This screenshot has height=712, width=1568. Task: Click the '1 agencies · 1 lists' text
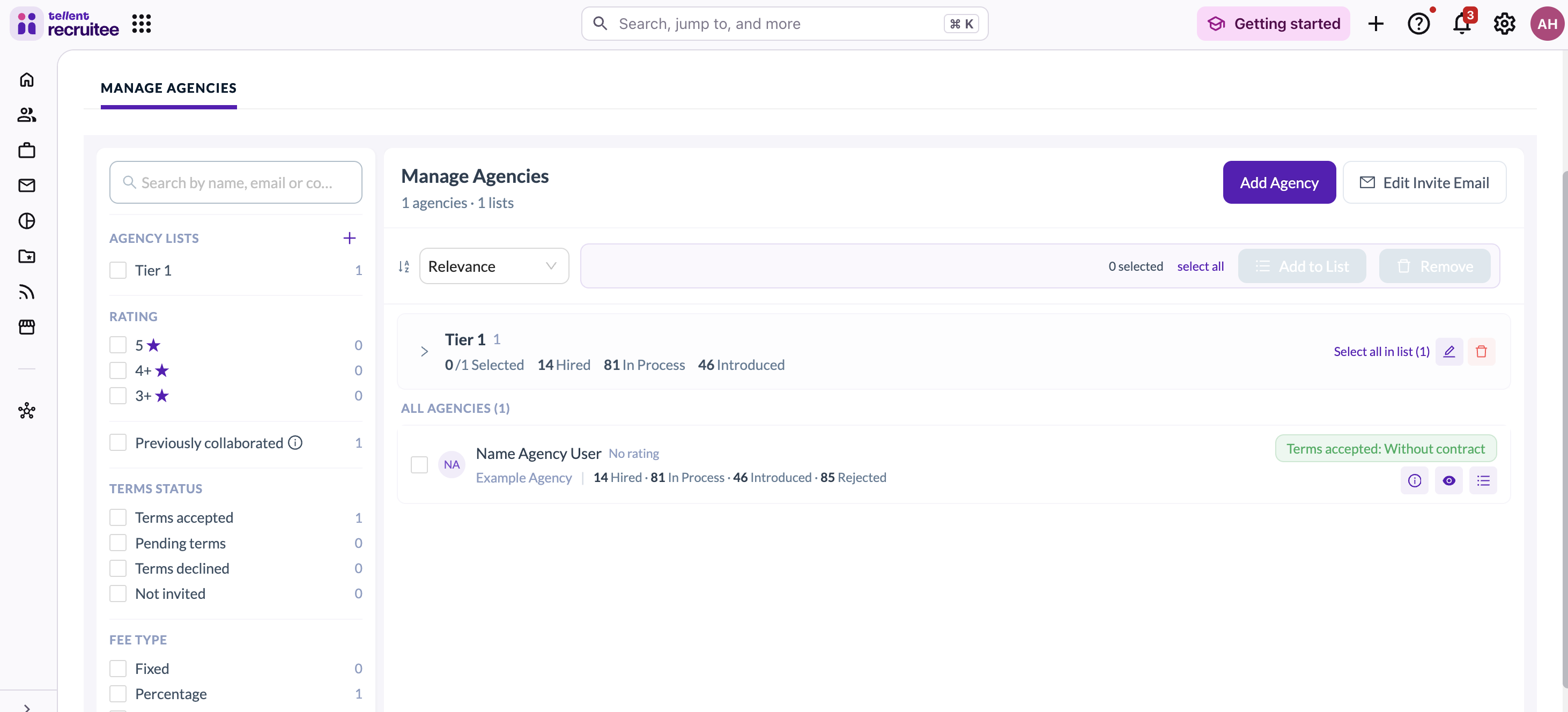tap(457, 203)
